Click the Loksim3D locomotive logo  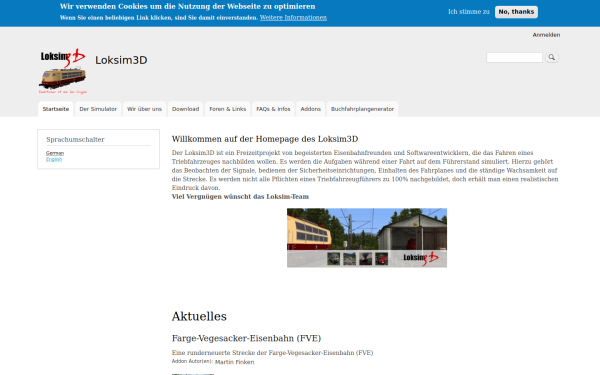pos(63,71)
